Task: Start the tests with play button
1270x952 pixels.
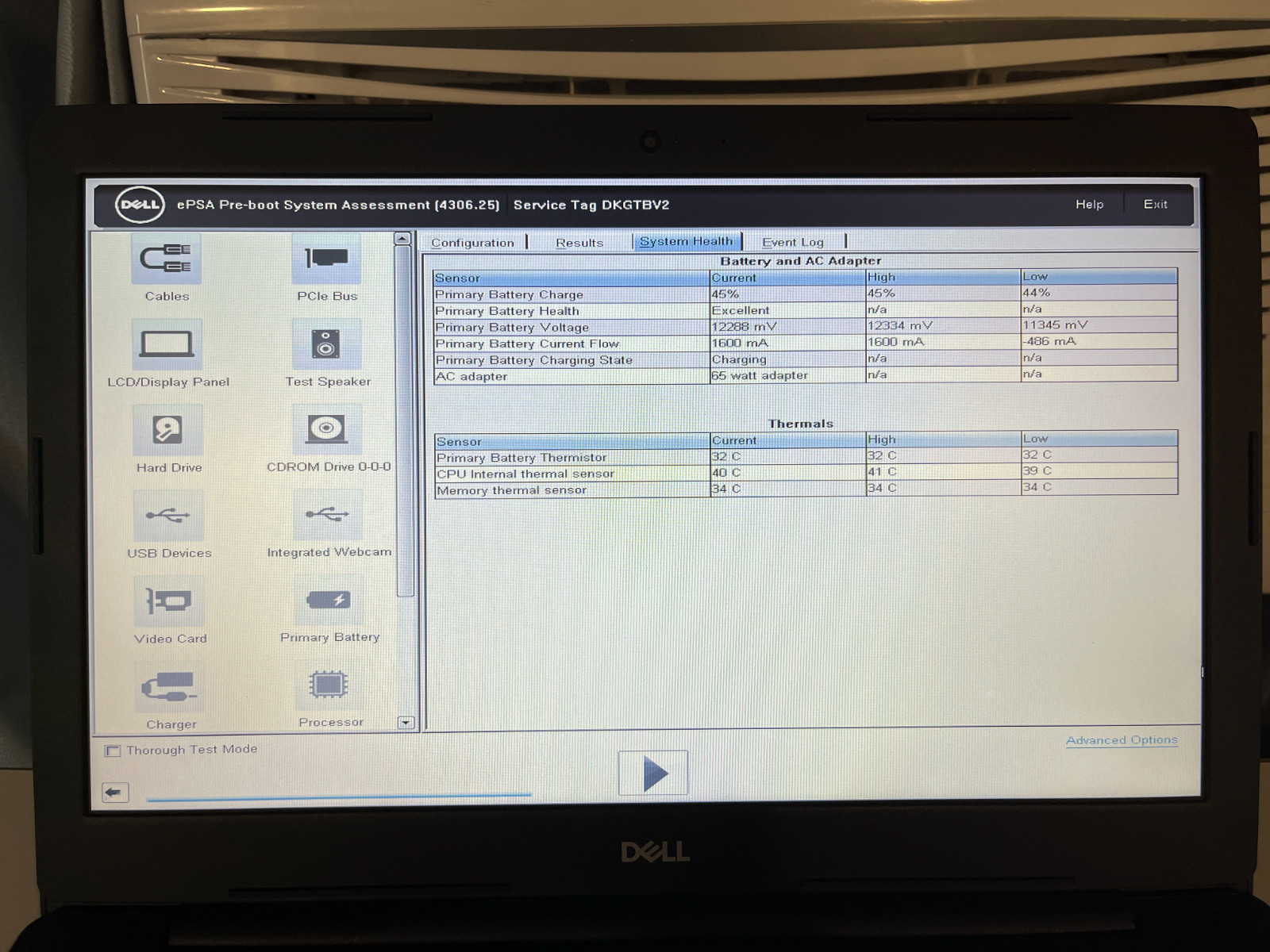Action: 652,773
